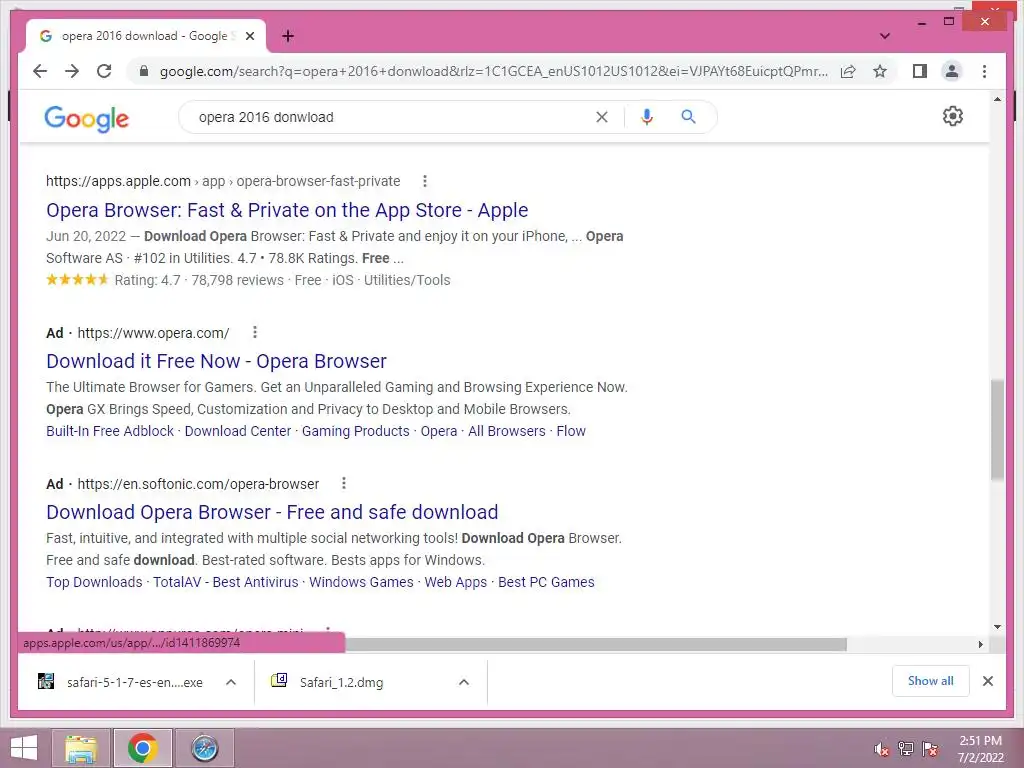Screen dimensions: 1024x768
Task: Click the horizontal scroll right arrow
Action: click(x=980, y=645)
